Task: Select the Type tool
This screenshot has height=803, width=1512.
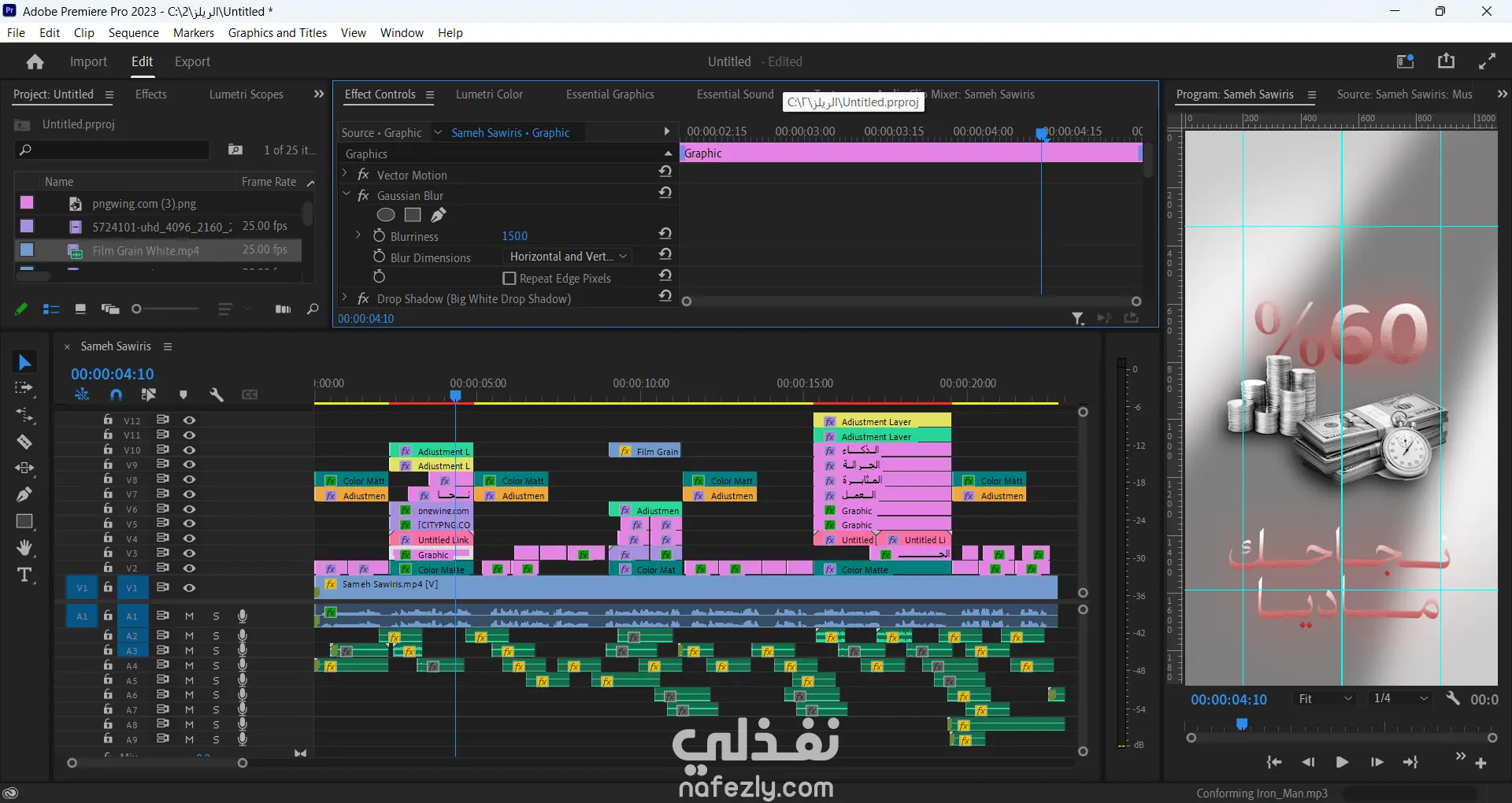Action: click(x=24, y=575)
